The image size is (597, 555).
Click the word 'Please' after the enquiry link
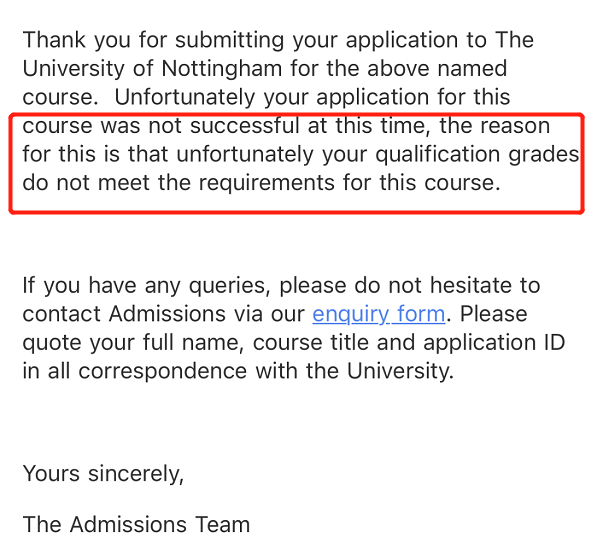coord(493,314)
